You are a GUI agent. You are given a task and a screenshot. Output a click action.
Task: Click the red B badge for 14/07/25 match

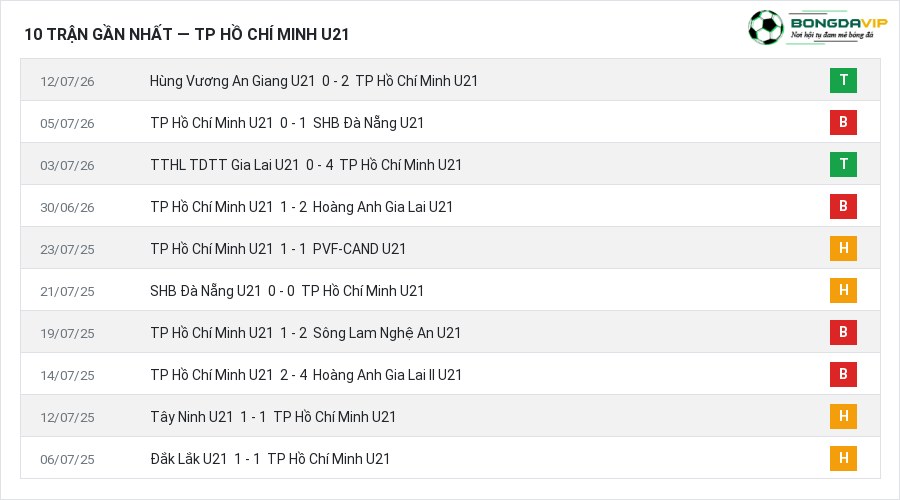pos(843,374)
